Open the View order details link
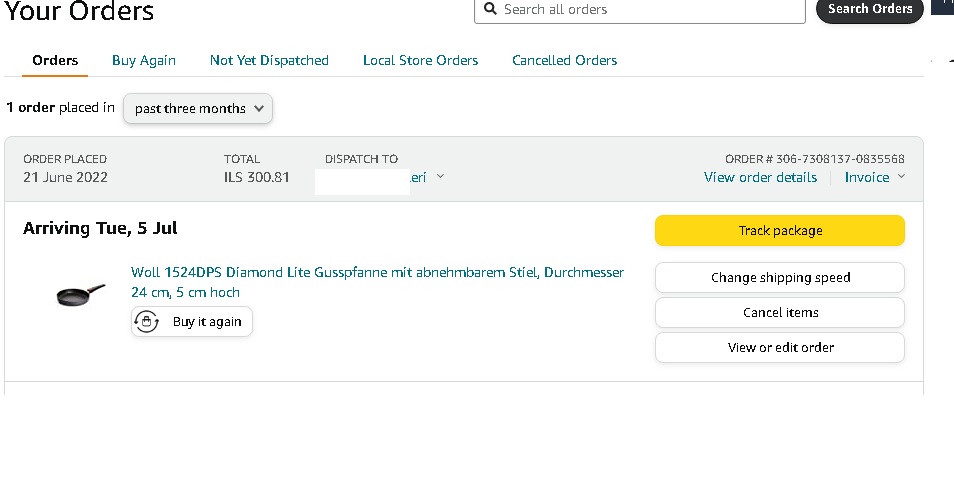 pyautogui.click(x=760, y=177)
